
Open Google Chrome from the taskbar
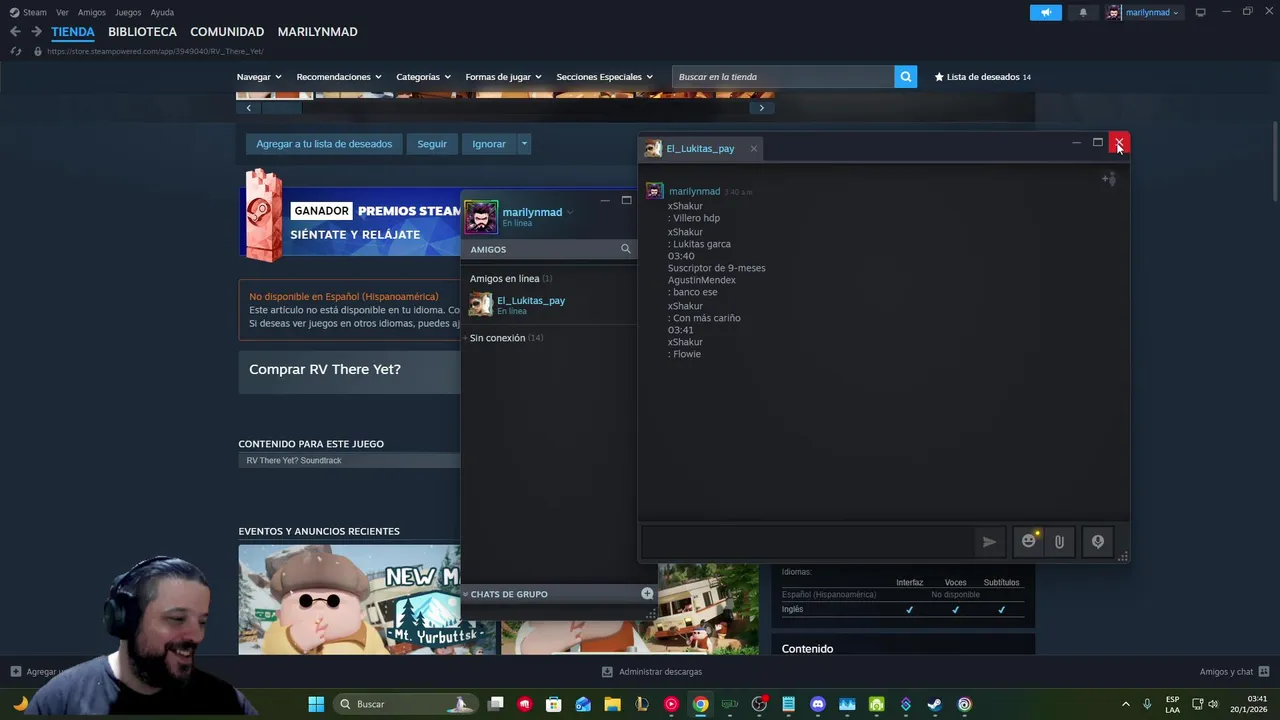click(700, 704)
